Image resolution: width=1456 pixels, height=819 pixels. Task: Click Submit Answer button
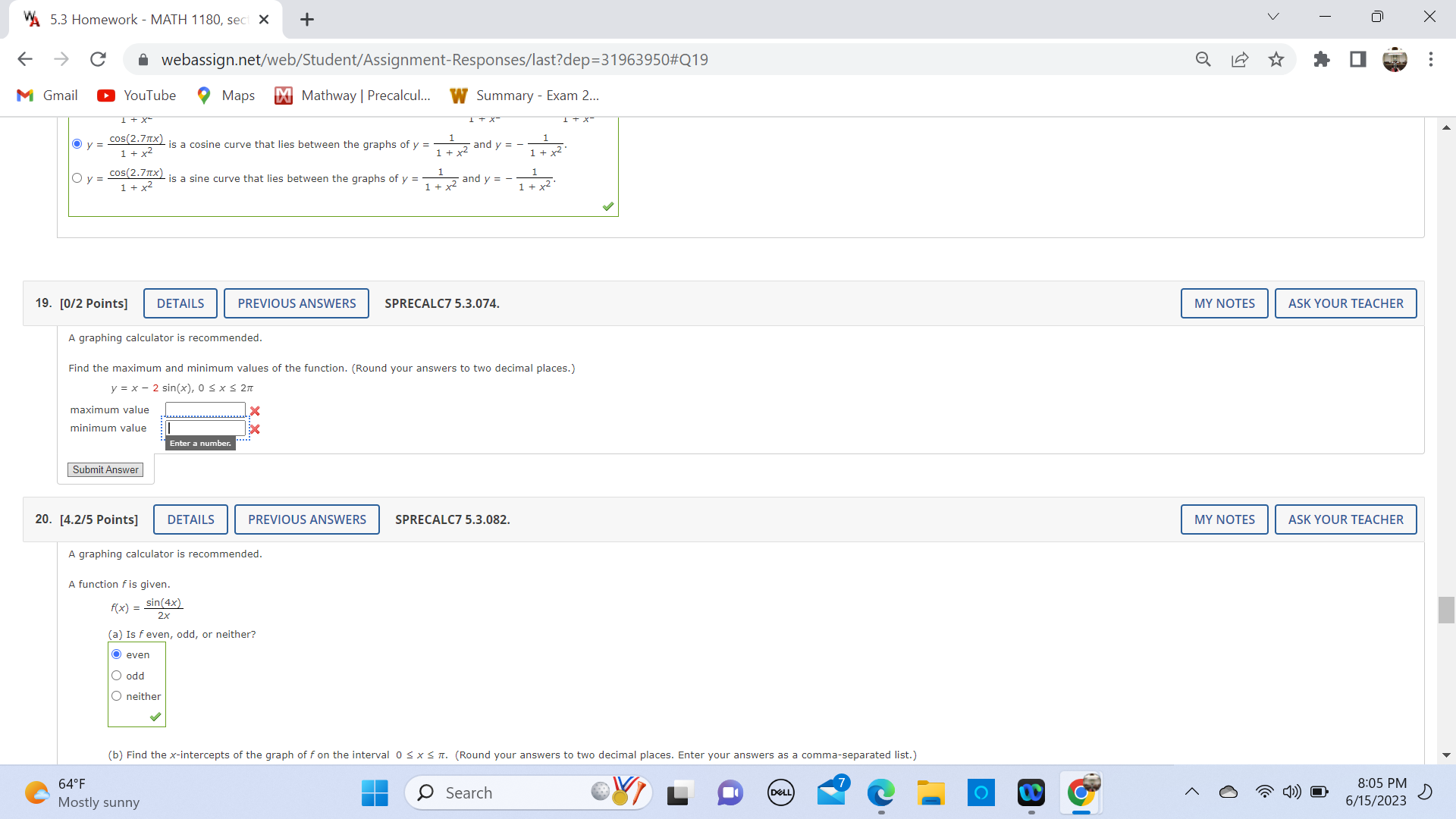click(105, 470)
